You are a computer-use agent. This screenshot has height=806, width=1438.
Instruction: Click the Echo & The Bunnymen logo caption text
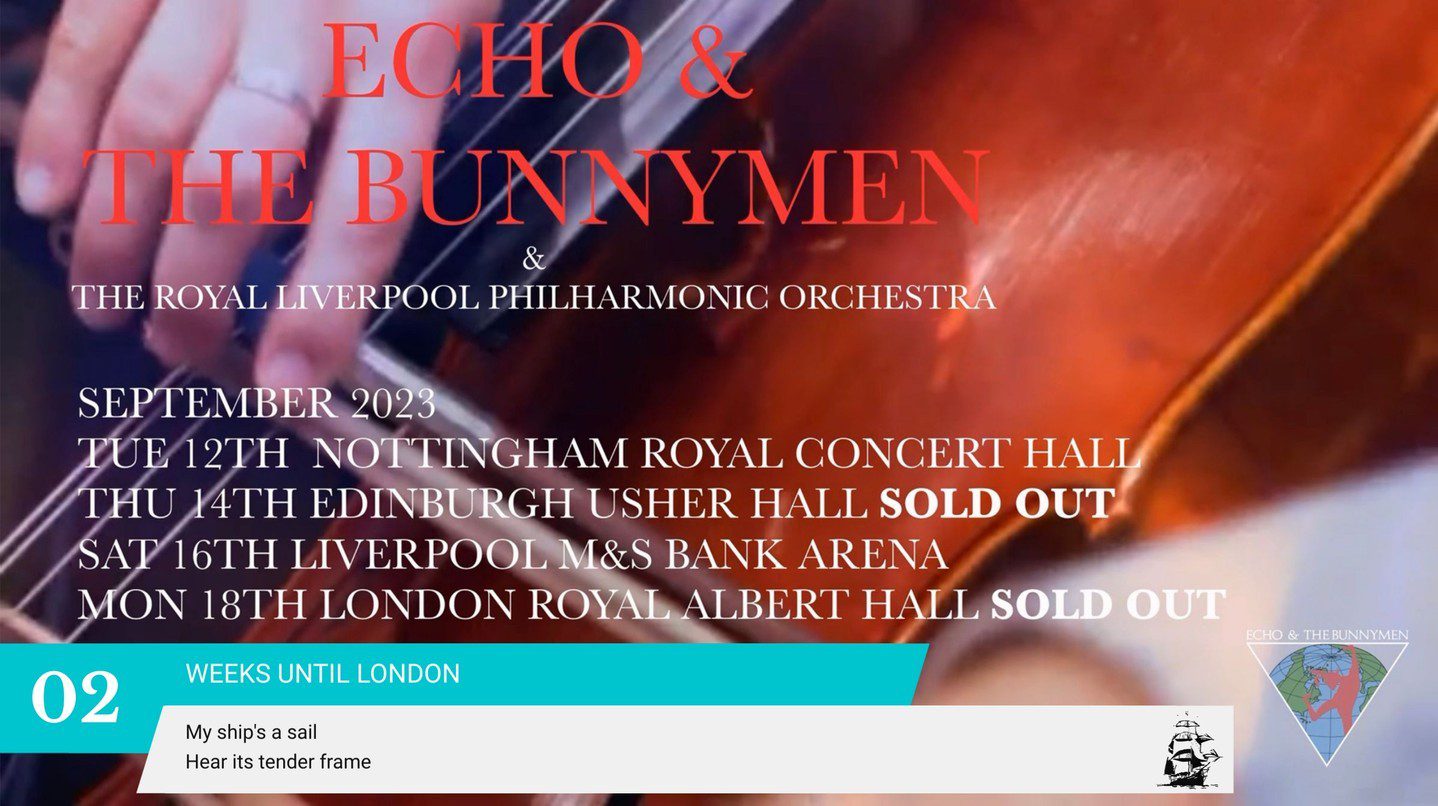coord(1327,635)
